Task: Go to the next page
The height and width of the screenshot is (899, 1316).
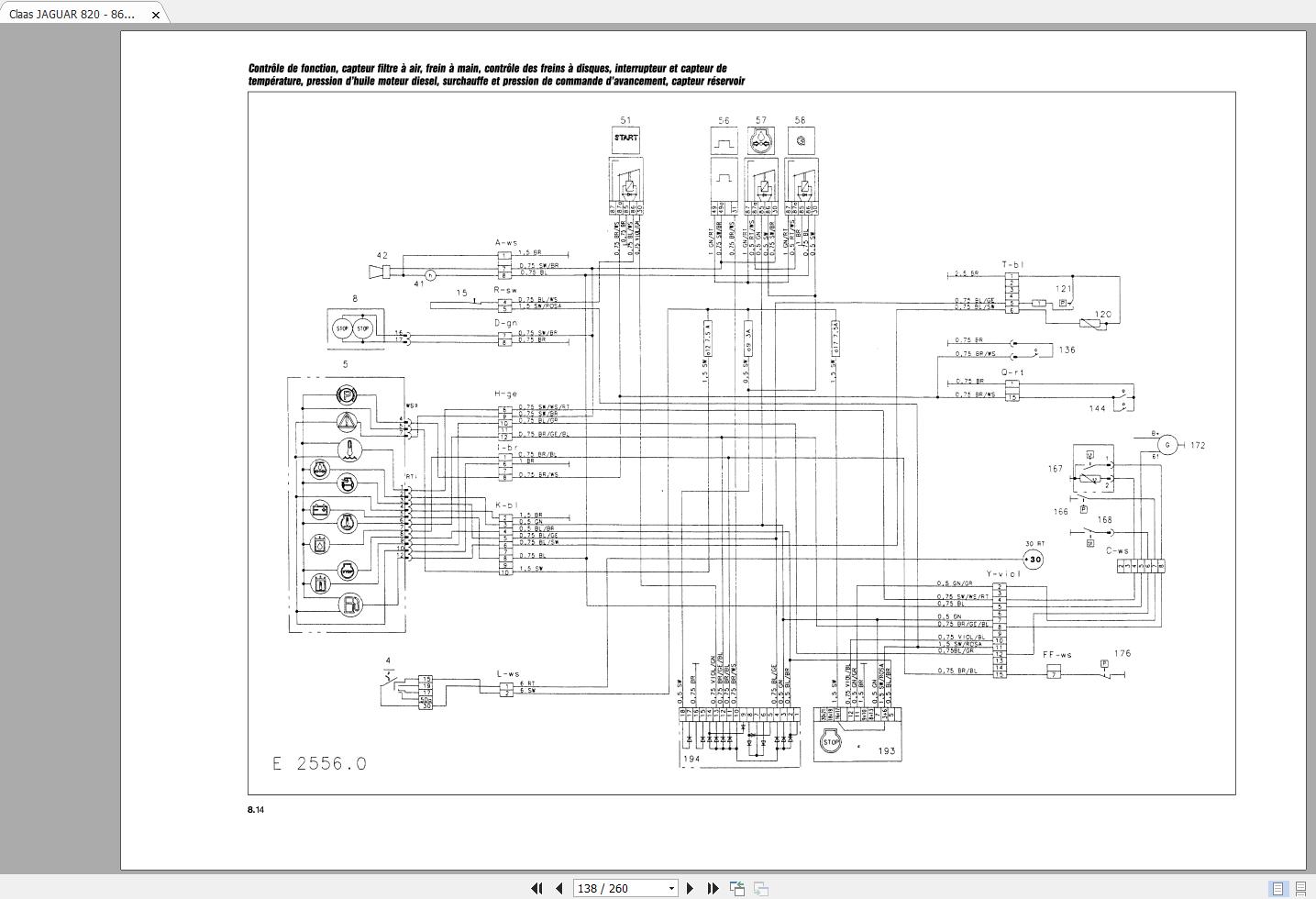Action: pyautogui.click(x=691, y=888)
